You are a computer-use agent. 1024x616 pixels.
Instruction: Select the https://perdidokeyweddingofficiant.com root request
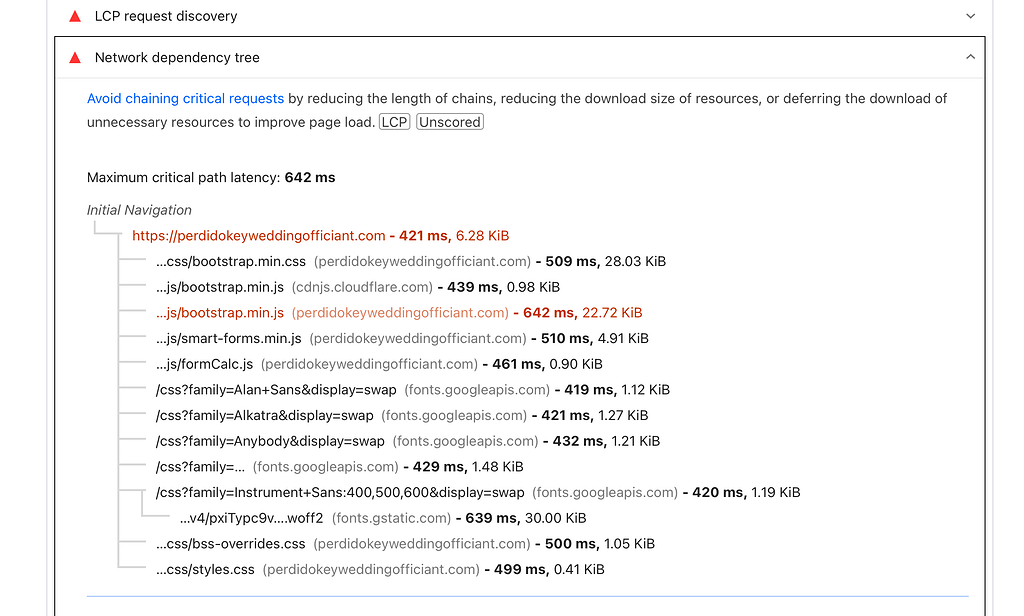[321, 236]
